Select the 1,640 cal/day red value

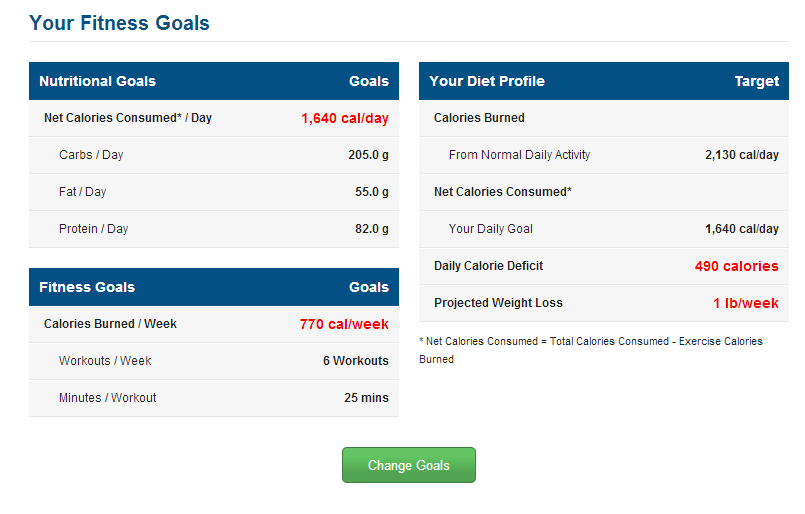(344, 118)
